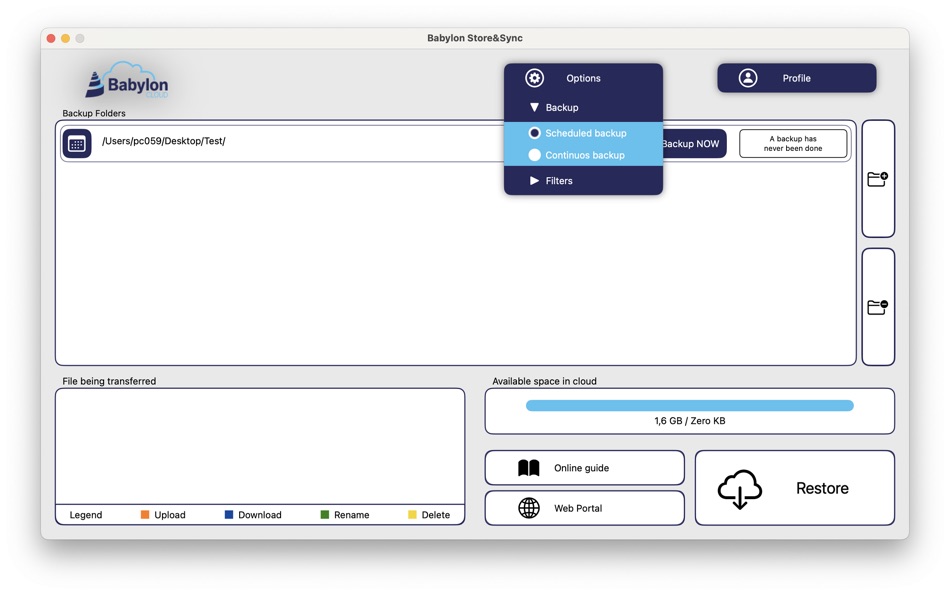The image size is (950, 594).
Task: Click the Restore button label
Action: coord(822,489)
